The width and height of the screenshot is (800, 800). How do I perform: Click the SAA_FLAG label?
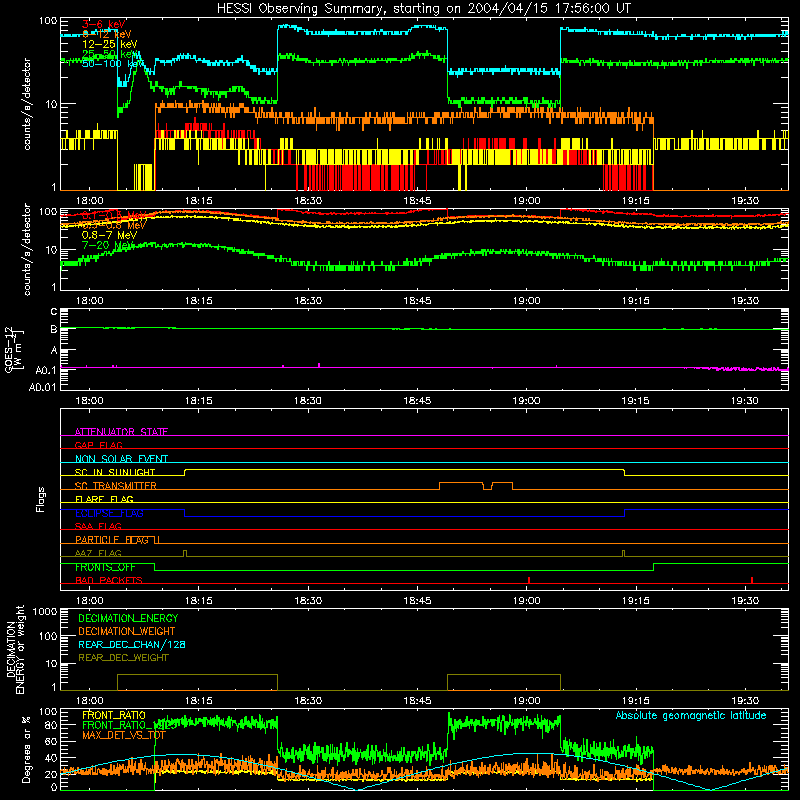click(98, 526)
